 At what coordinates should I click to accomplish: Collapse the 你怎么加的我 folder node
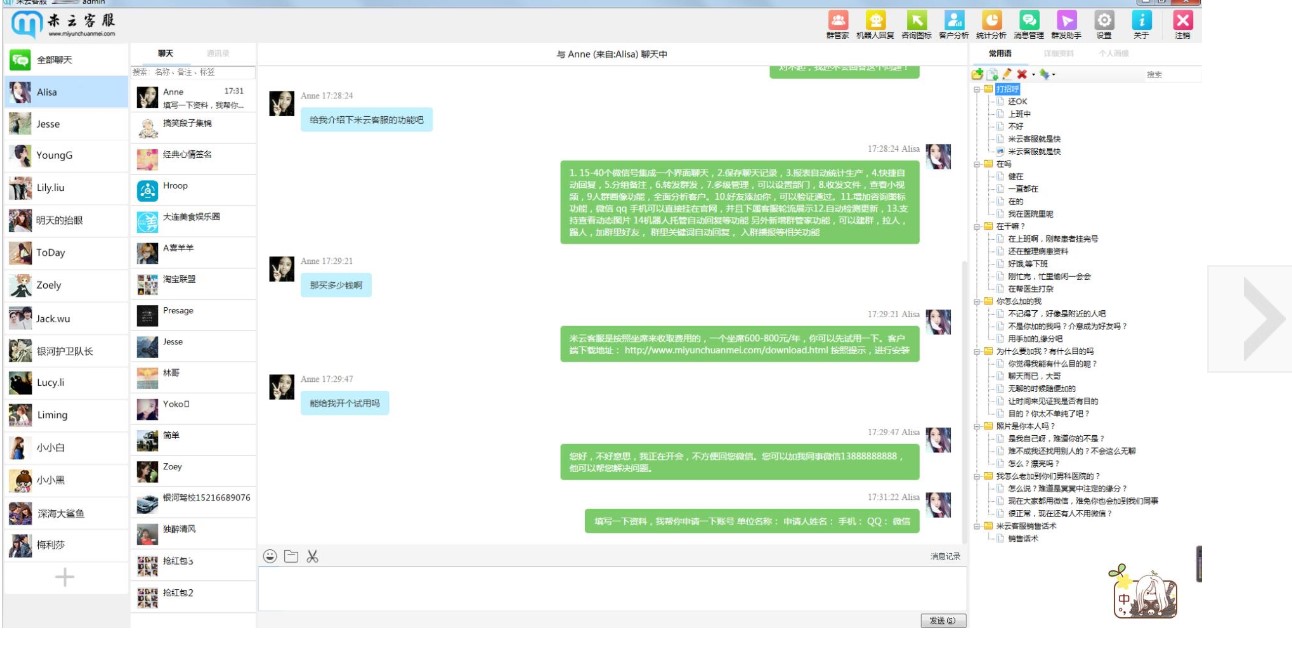pos(976,301)
